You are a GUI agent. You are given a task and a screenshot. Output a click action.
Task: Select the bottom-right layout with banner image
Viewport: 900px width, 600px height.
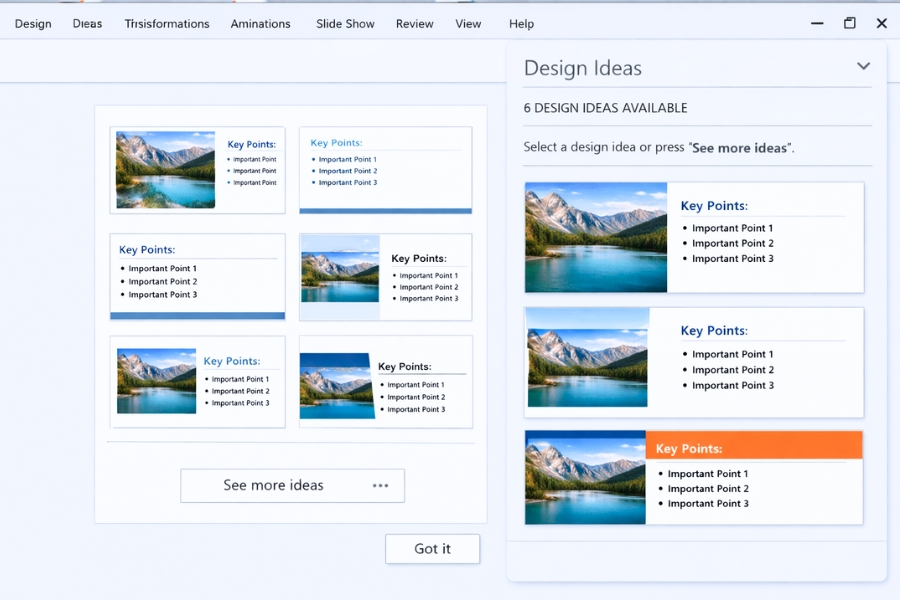pos(385,382)
